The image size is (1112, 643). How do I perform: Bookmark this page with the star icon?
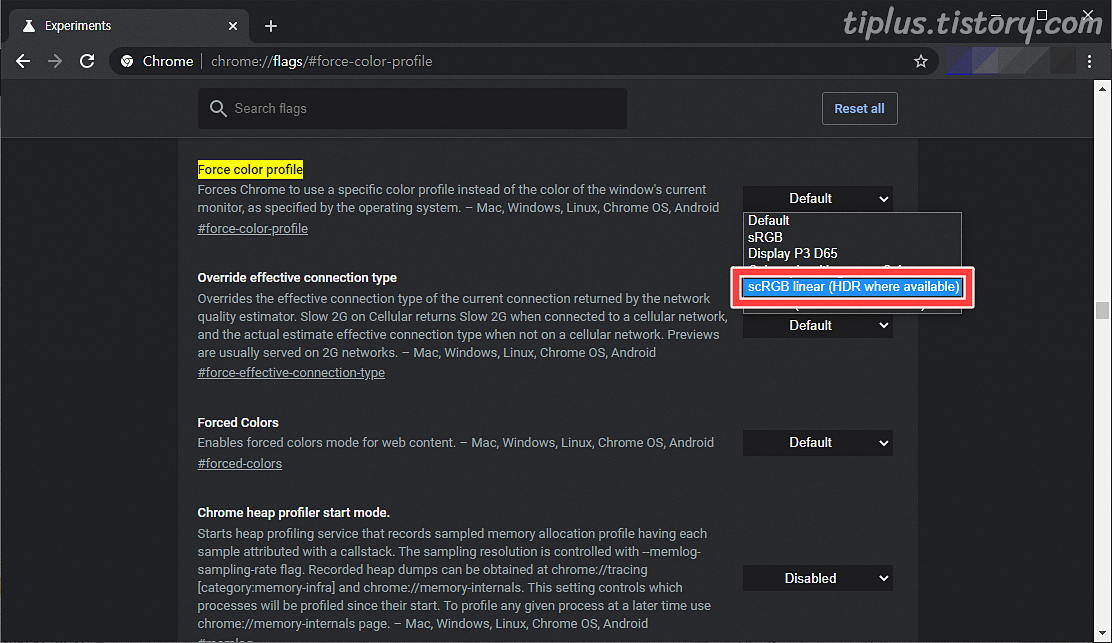[x=921, y=62]
